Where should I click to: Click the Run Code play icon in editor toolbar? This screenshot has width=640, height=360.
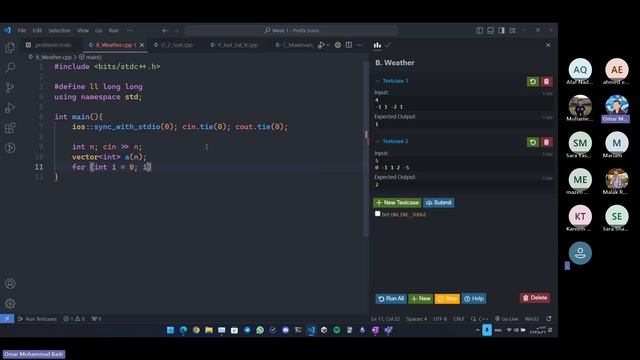[321, 45]
